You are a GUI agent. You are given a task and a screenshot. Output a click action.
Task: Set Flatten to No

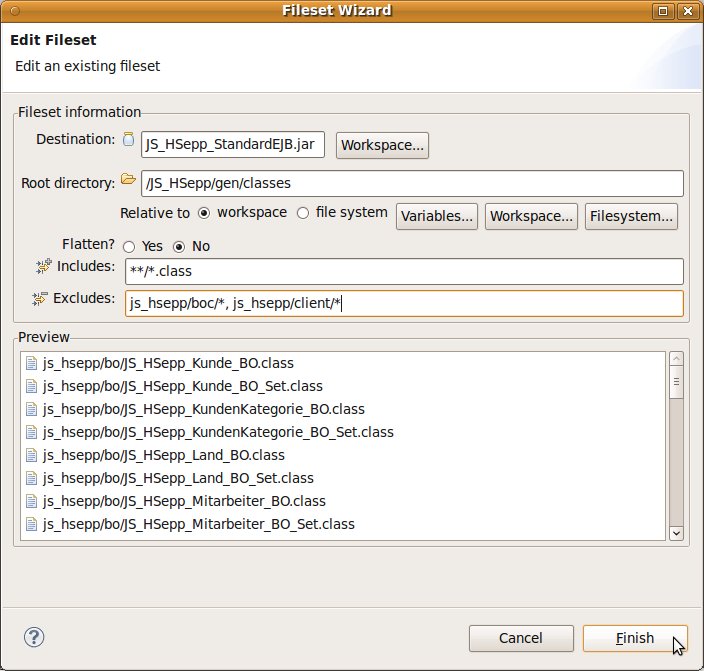pos(180,246)
